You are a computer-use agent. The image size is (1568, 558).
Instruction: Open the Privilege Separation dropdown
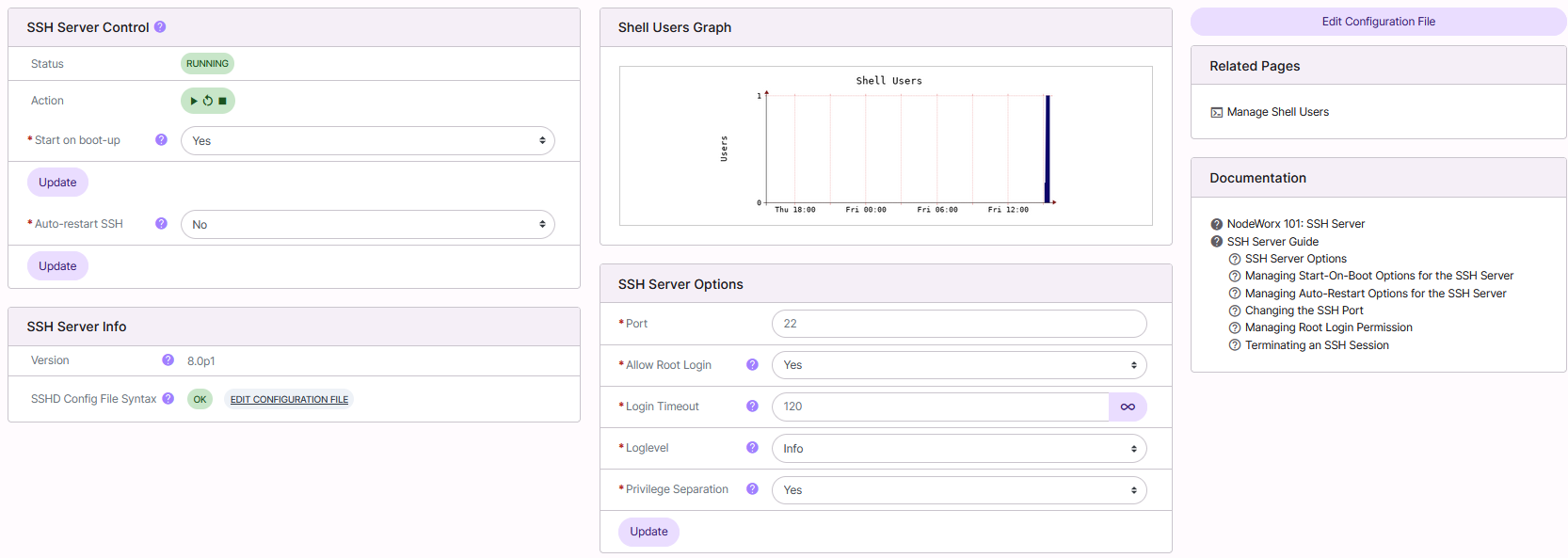pyautogui.click(x=959, y=489)
